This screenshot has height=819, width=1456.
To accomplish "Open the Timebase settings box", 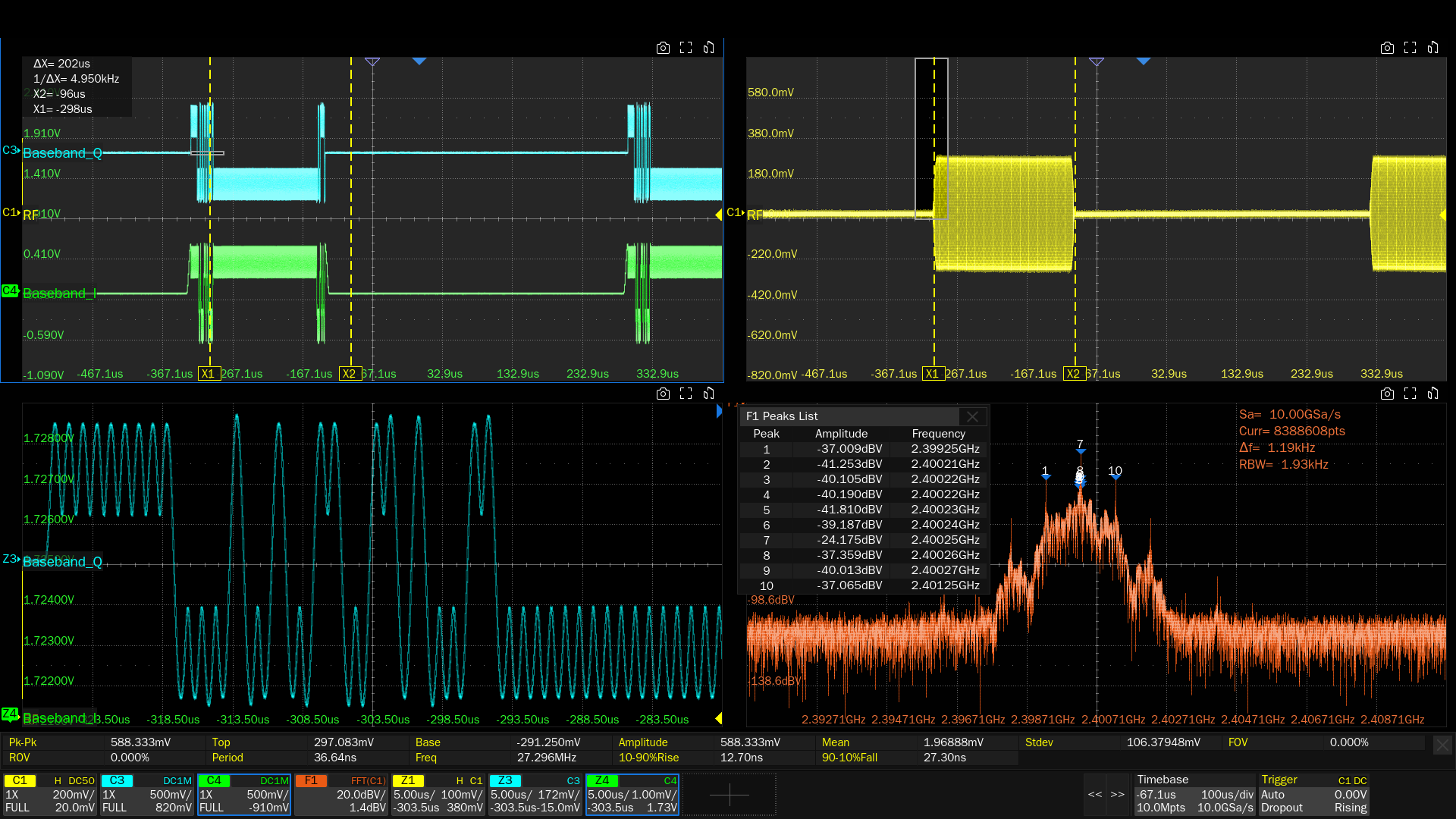I will point(1194,794).
